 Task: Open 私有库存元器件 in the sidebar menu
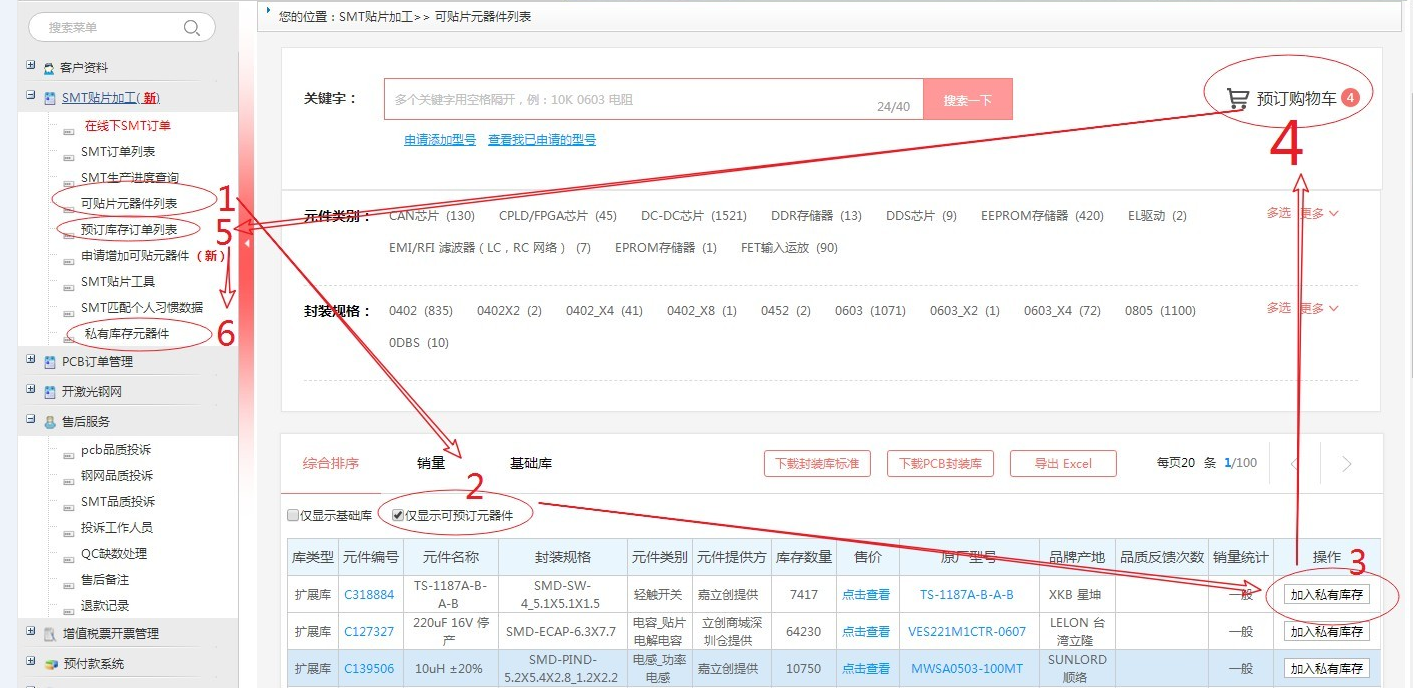click(x=125, y=334)
